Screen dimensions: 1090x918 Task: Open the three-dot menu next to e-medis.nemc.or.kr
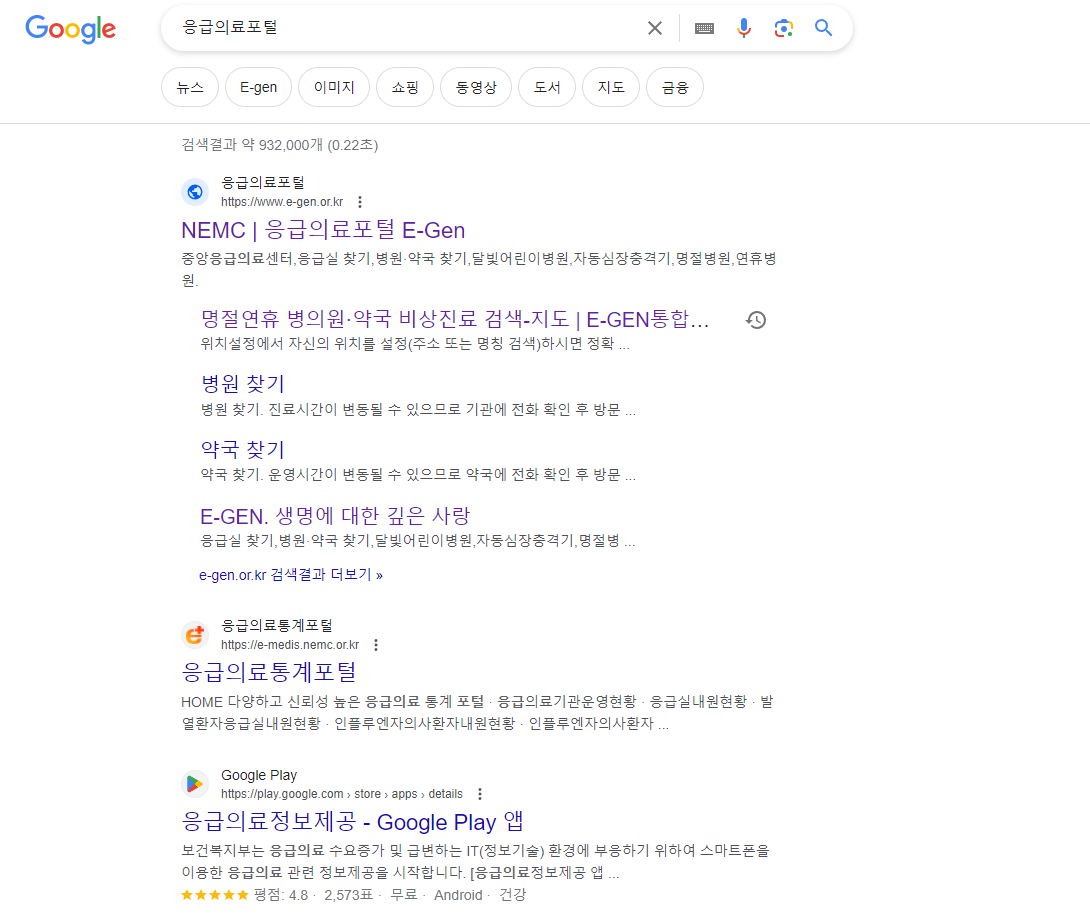coord(375,645)
